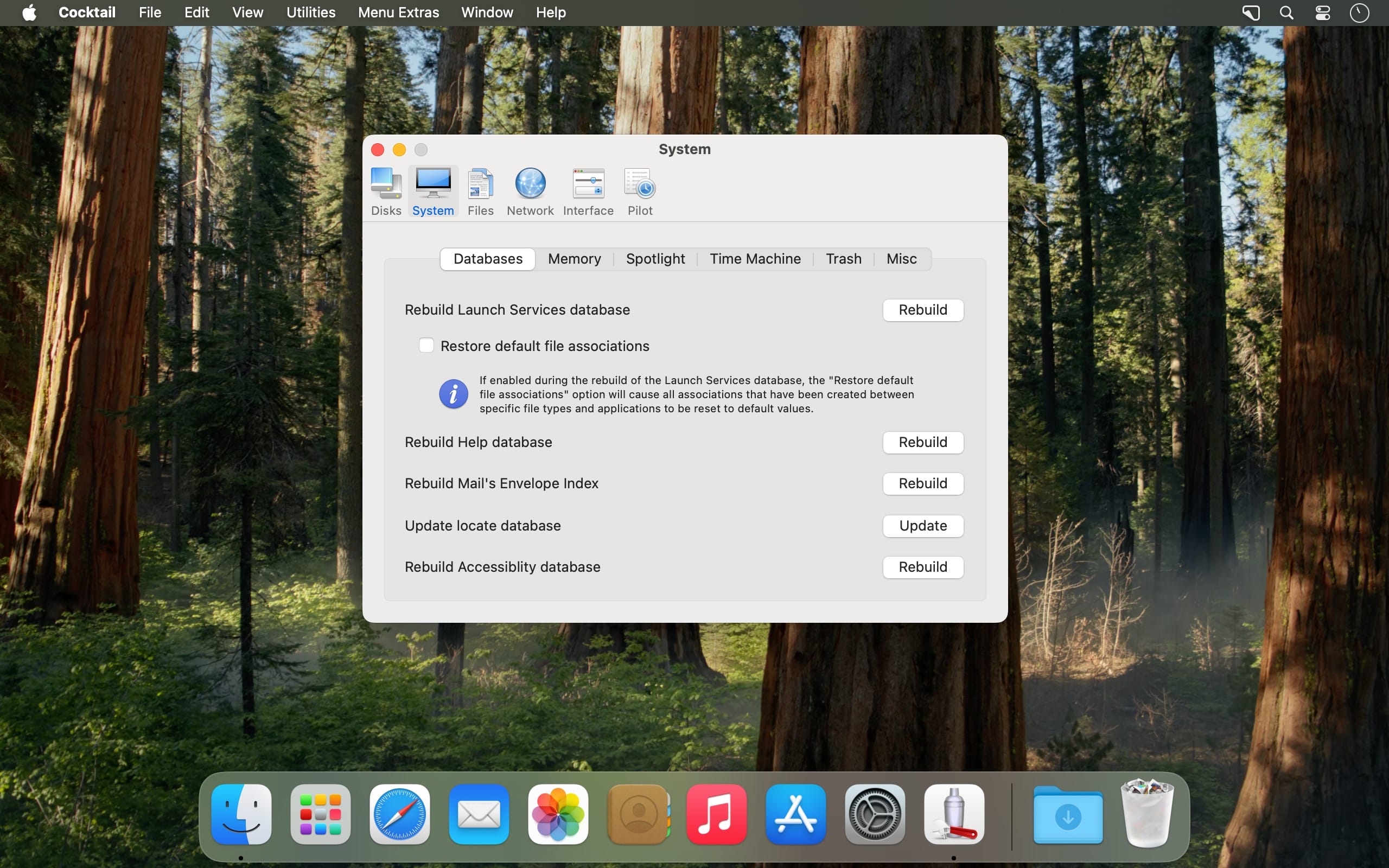Switch to the Memory tab
Screen dimensions: 1389x868
click(574, 259)
